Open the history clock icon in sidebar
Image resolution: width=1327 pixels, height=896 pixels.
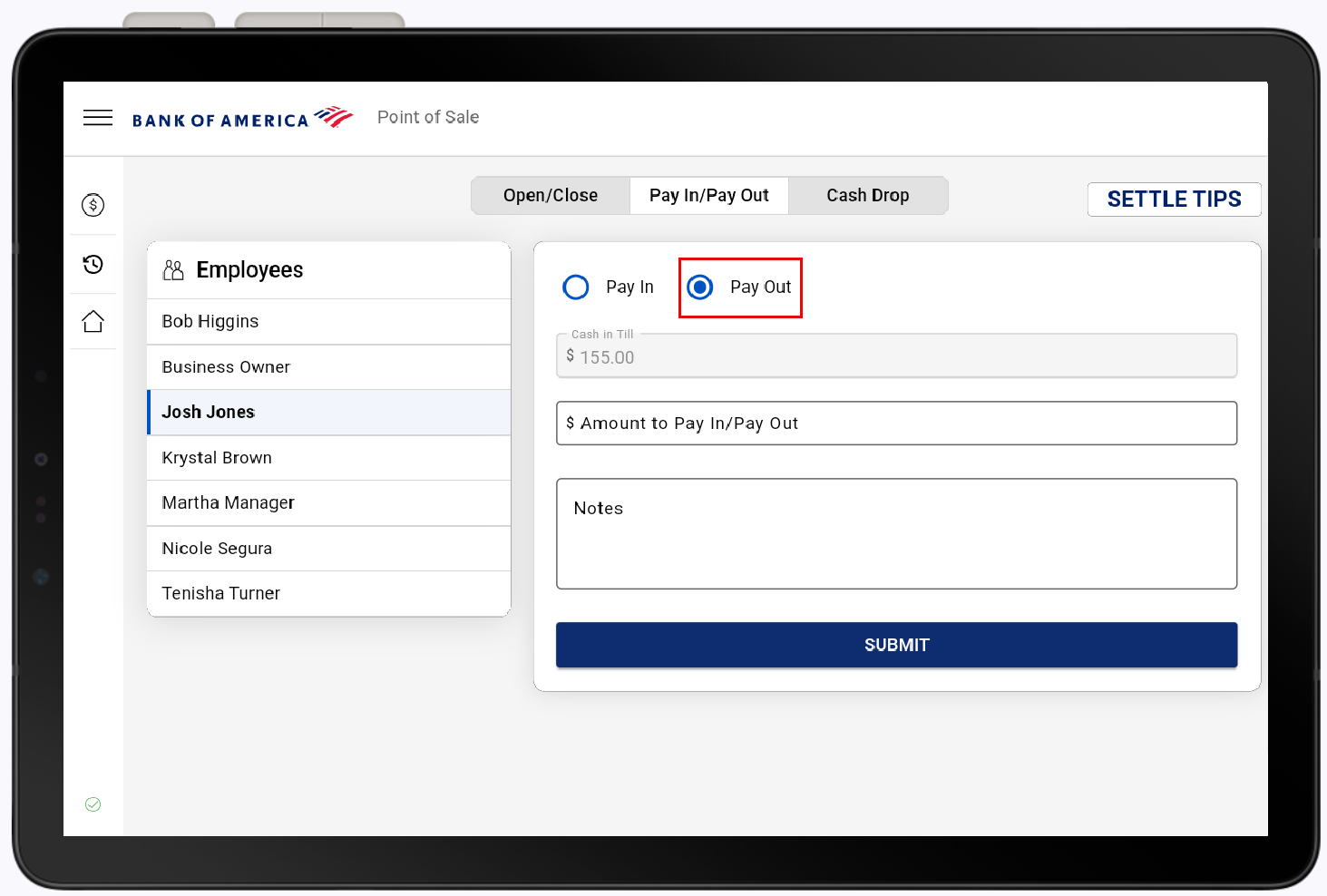coord(93,264)
